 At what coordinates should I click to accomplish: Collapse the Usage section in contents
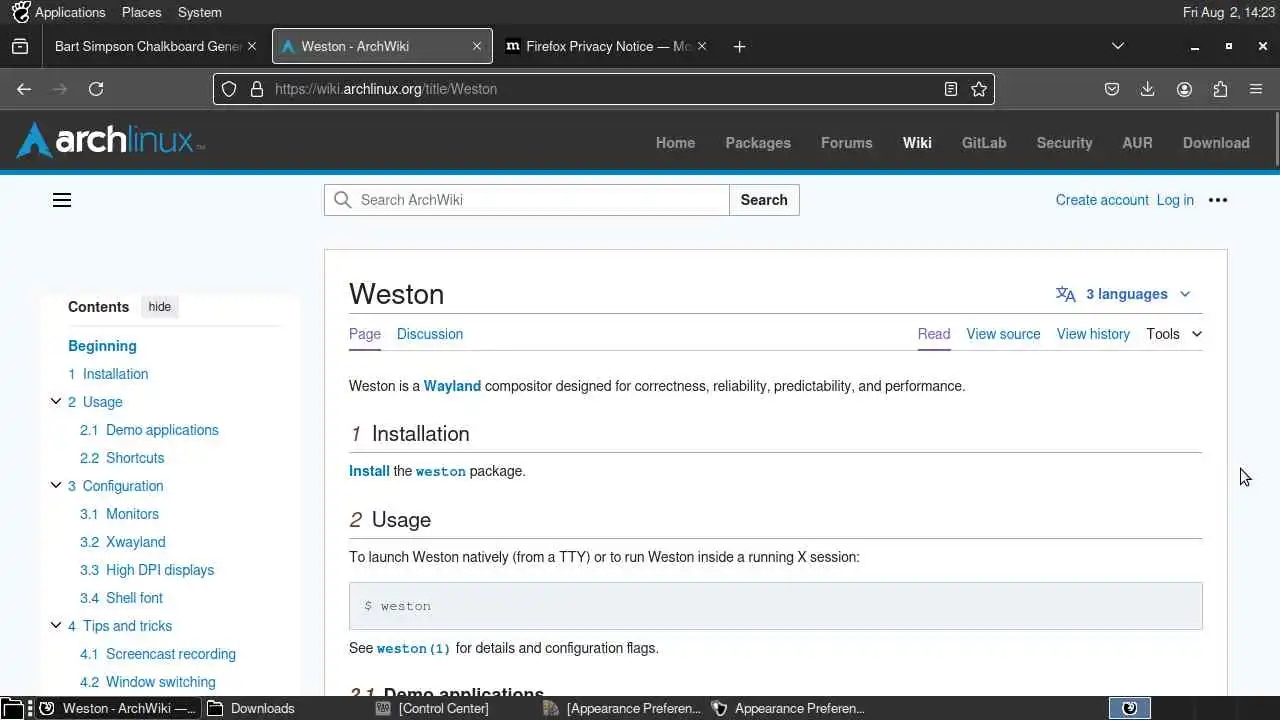[x=56, y=401]
